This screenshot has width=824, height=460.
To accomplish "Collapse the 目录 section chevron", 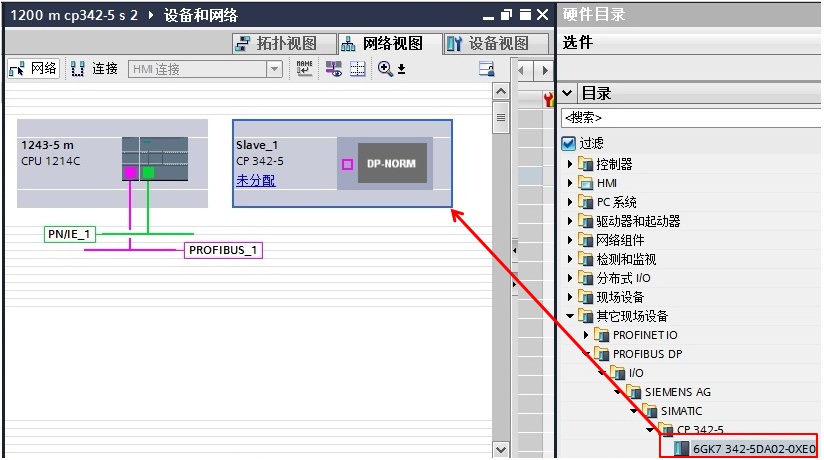I will [x=567, y=94].
